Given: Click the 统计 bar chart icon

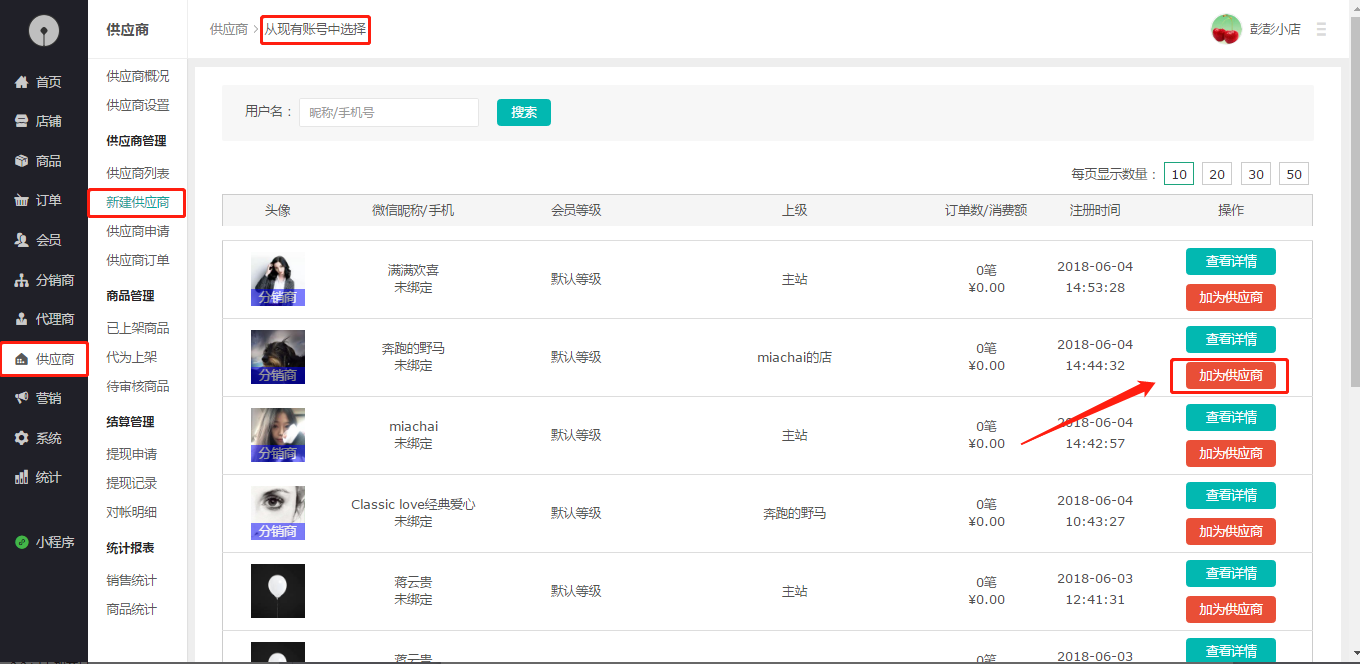Looking at the screenshot, I should pyautogui.click(x=21, y=477).
